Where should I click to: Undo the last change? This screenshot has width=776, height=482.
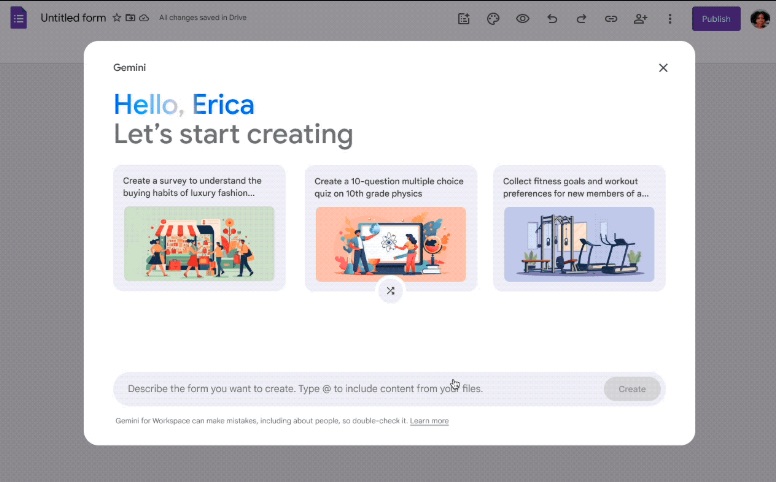pos(552,19)
